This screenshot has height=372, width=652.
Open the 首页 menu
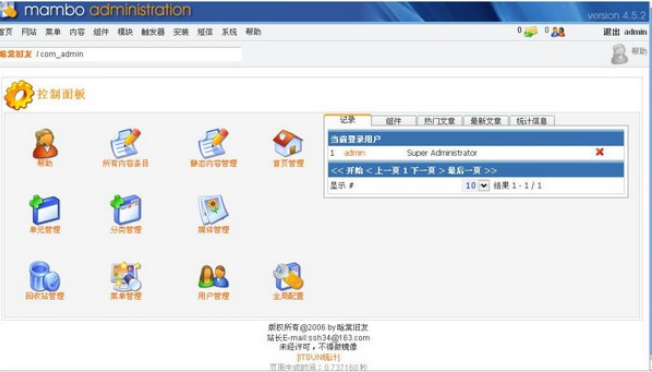[x=6, y=32]
